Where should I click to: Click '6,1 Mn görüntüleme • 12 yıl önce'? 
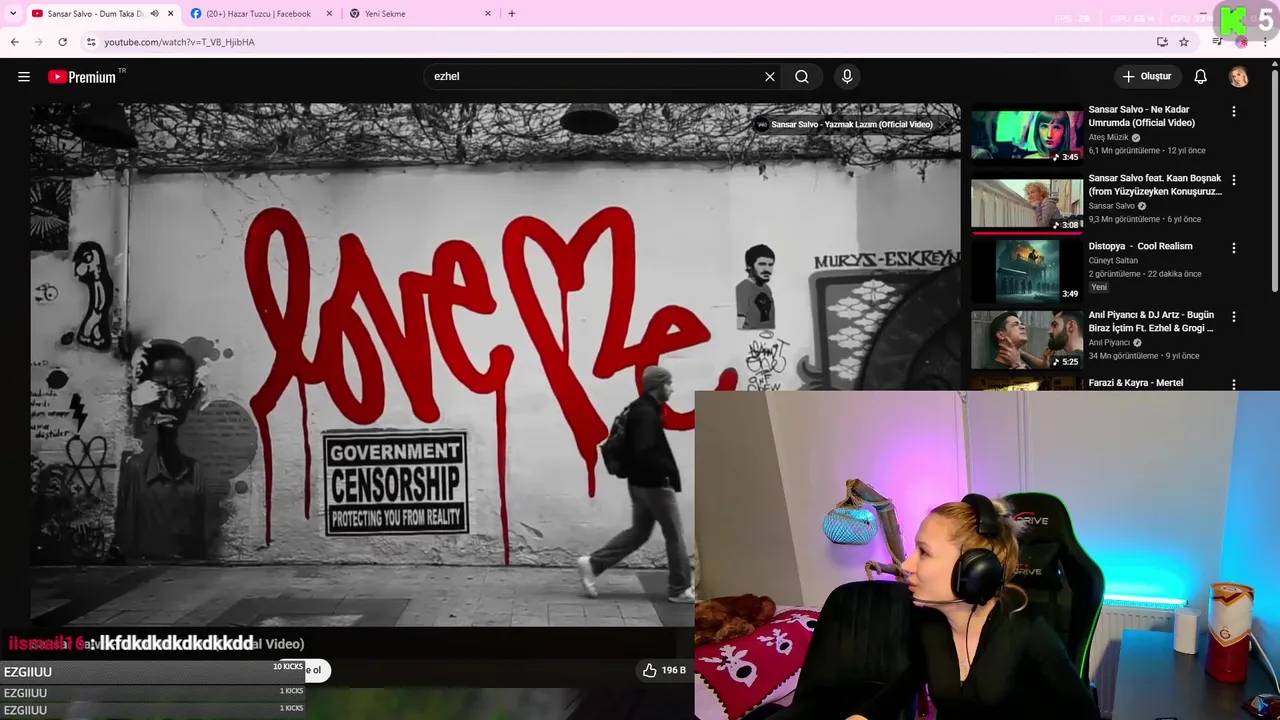1147,151
